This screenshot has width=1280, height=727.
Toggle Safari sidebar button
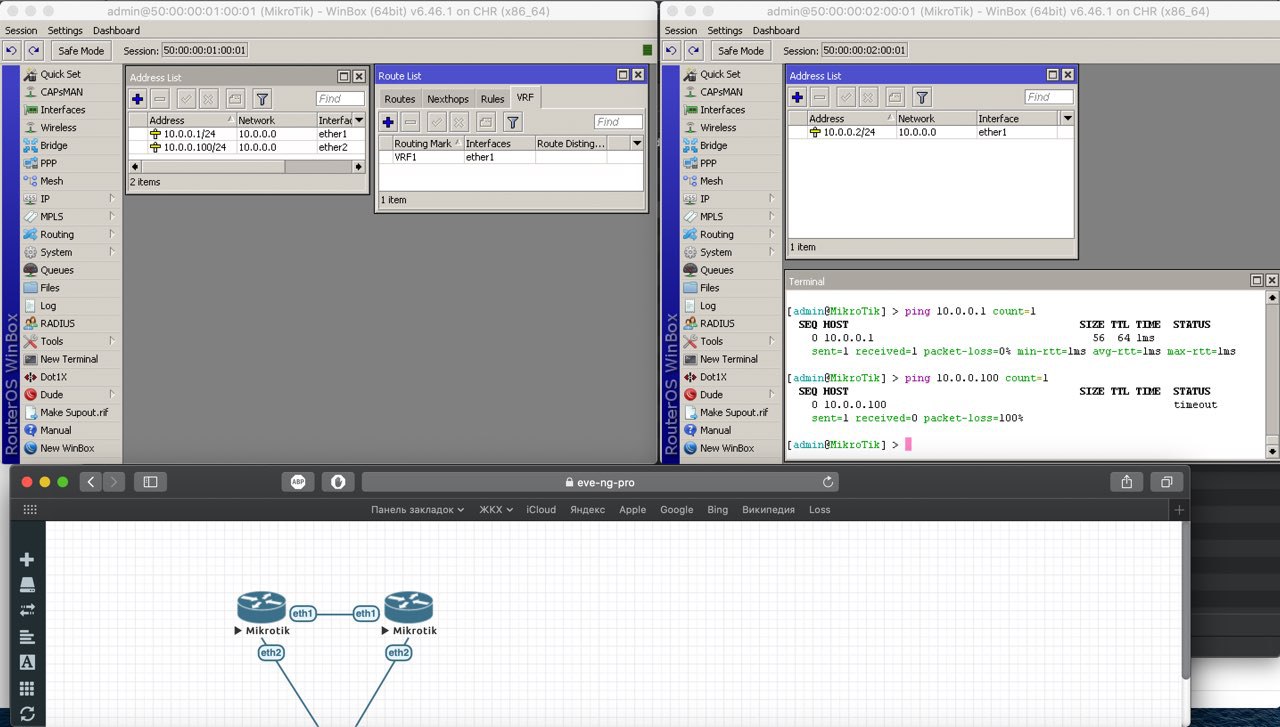[x=150, y=482]
